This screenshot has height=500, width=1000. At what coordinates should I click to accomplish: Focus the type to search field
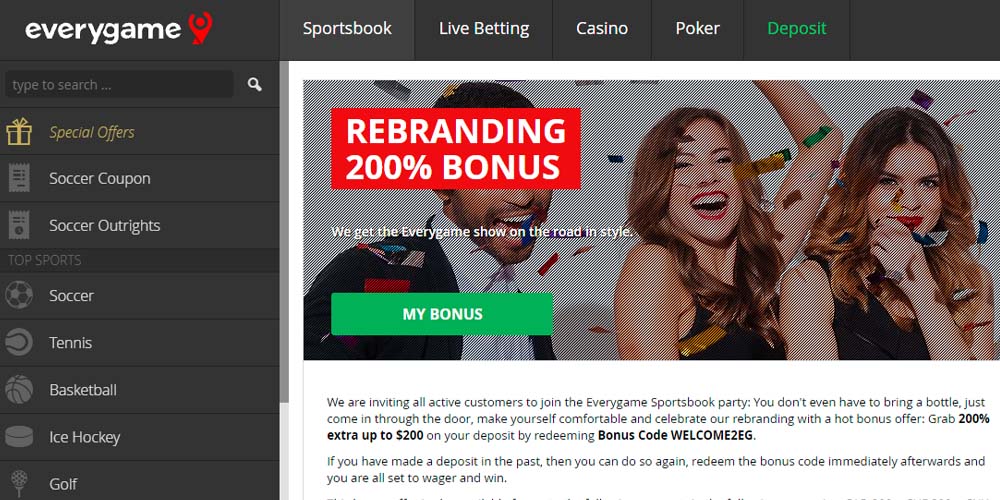[x=119, y=84]
